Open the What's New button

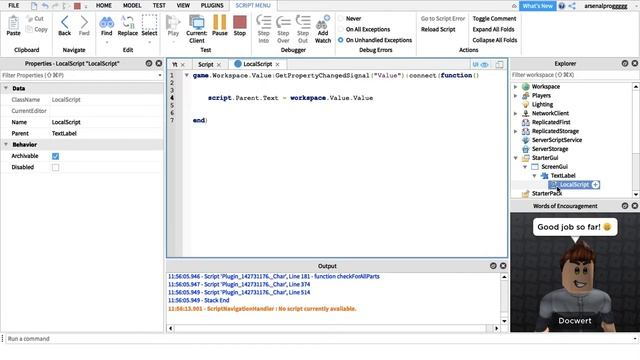pos(538,6)
